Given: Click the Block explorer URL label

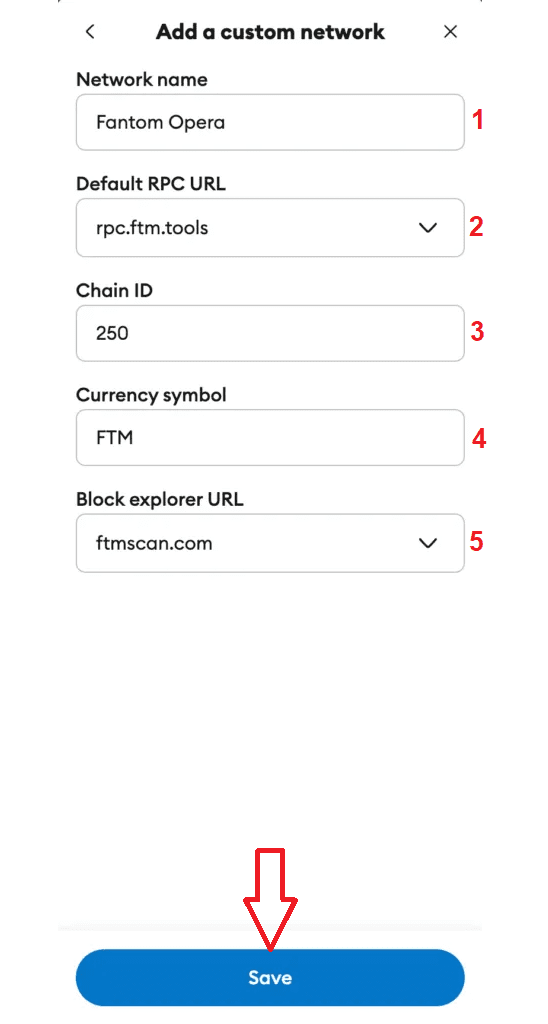Looking at the screenshot, I should click(x=160, y=500).
